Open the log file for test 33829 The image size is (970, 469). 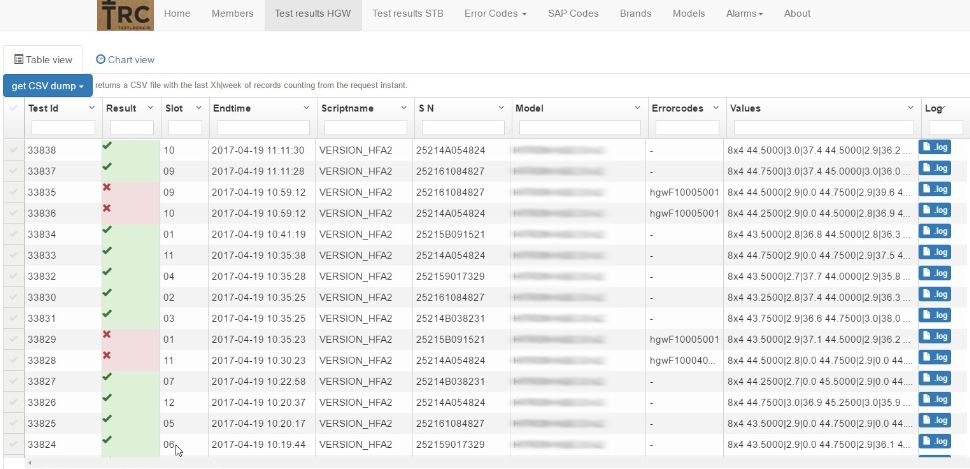pyautogui.click(x=934, y=337)
